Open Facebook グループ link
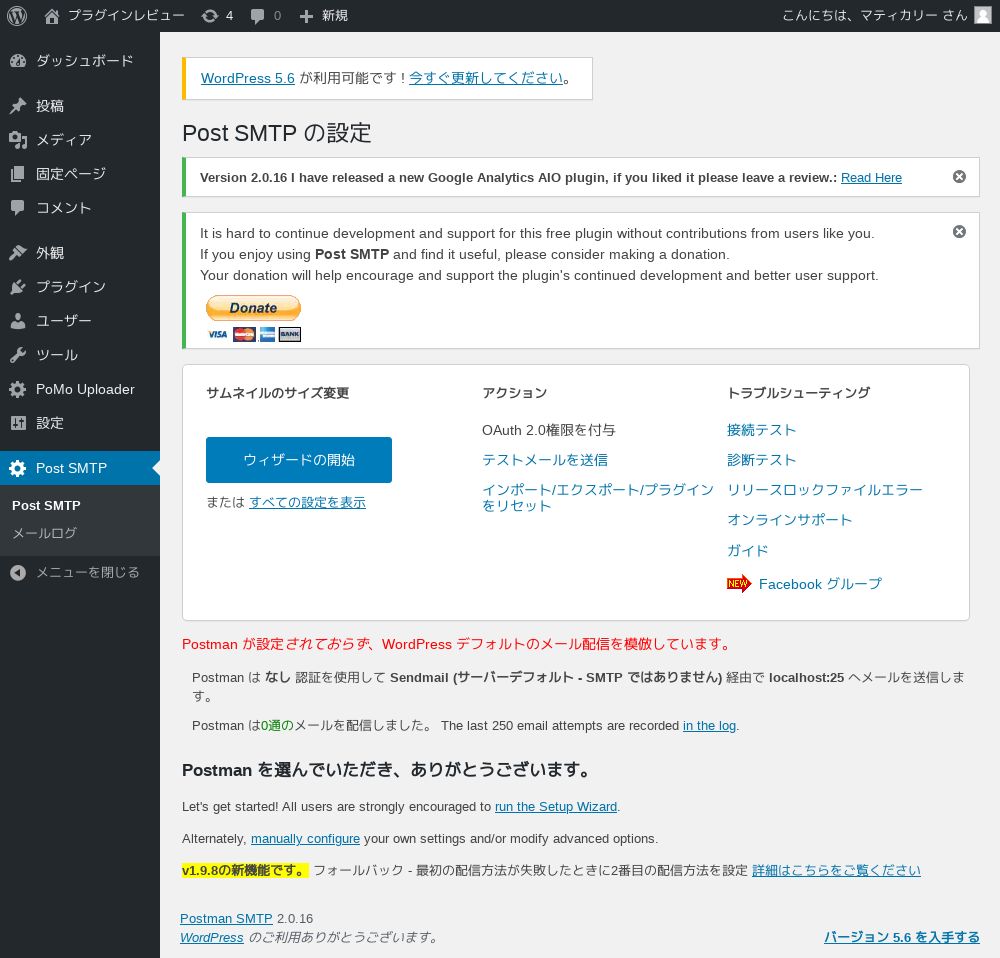Viewport: 1000px width, 958px height. (820, 584)
